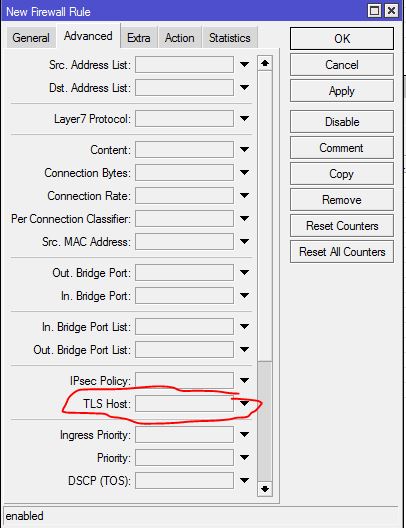
Task: Switch to the General tab
Action: (31, 38)
